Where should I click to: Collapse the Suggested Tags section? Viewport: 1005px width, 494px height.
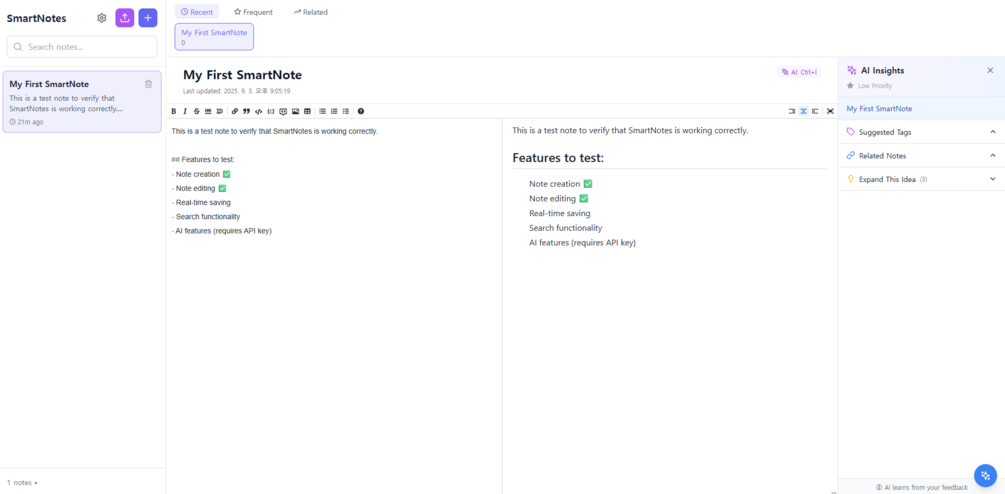(x=992, y=132)
